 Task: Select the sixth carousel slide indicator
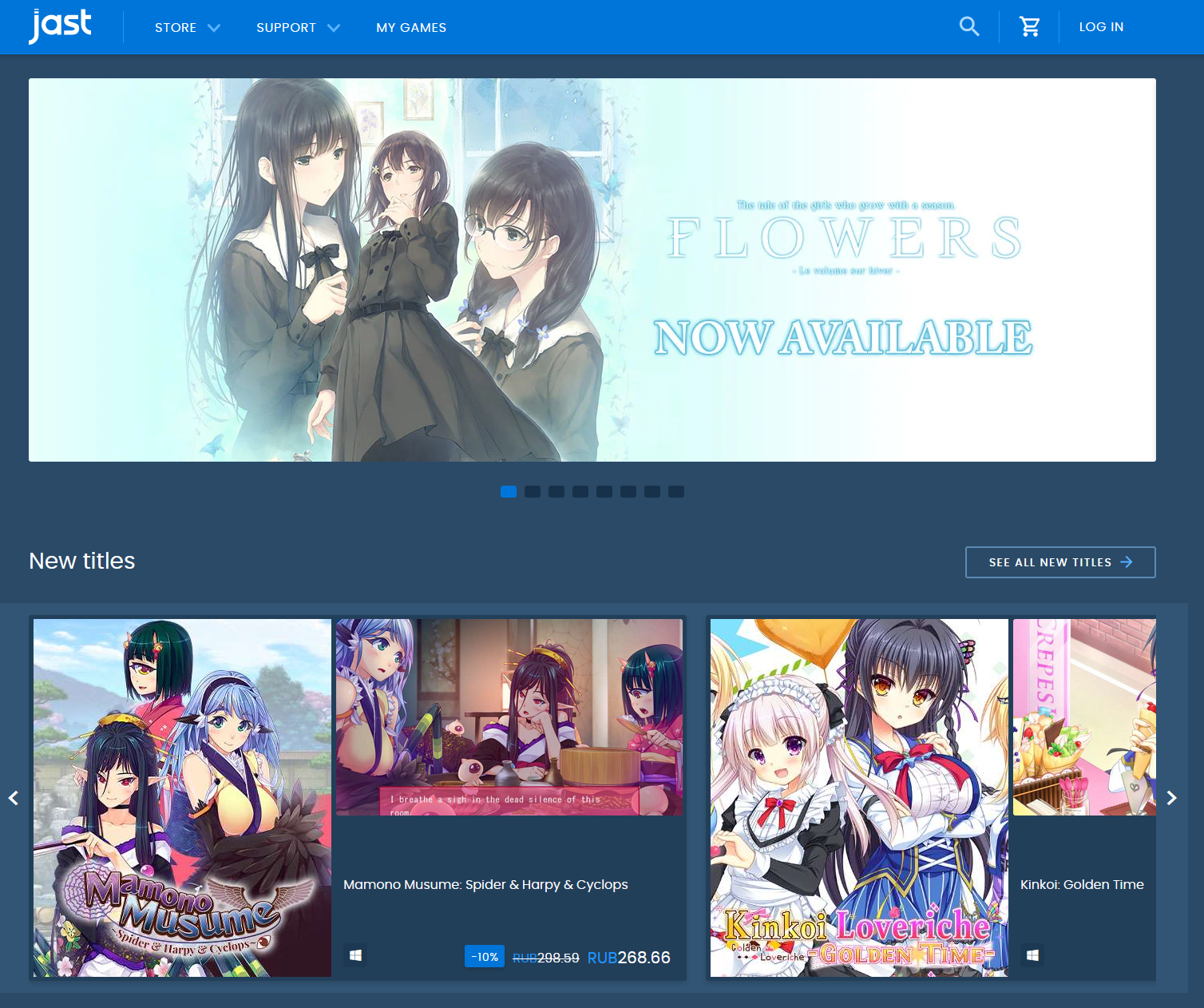coord(628,491)
